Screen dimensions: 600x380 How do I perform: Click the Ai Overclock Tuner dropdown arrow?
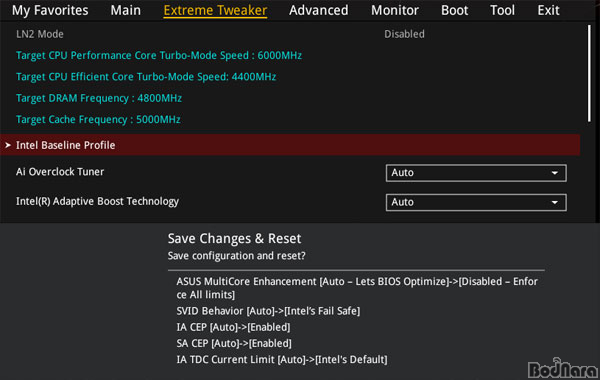[554, 173]
